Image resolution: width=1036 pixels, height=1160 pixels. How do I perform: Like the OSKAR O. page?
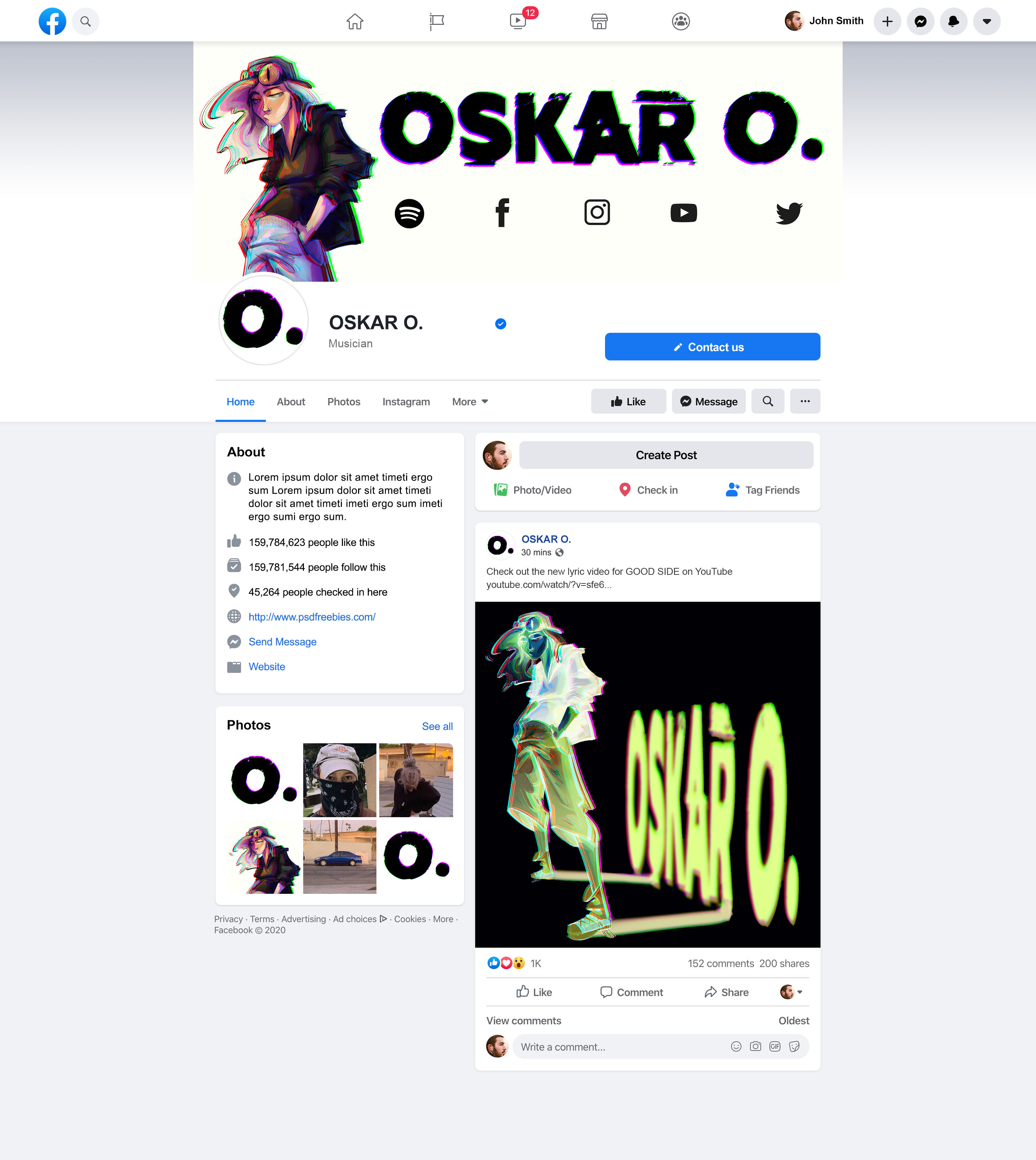(x=629, y=401)
